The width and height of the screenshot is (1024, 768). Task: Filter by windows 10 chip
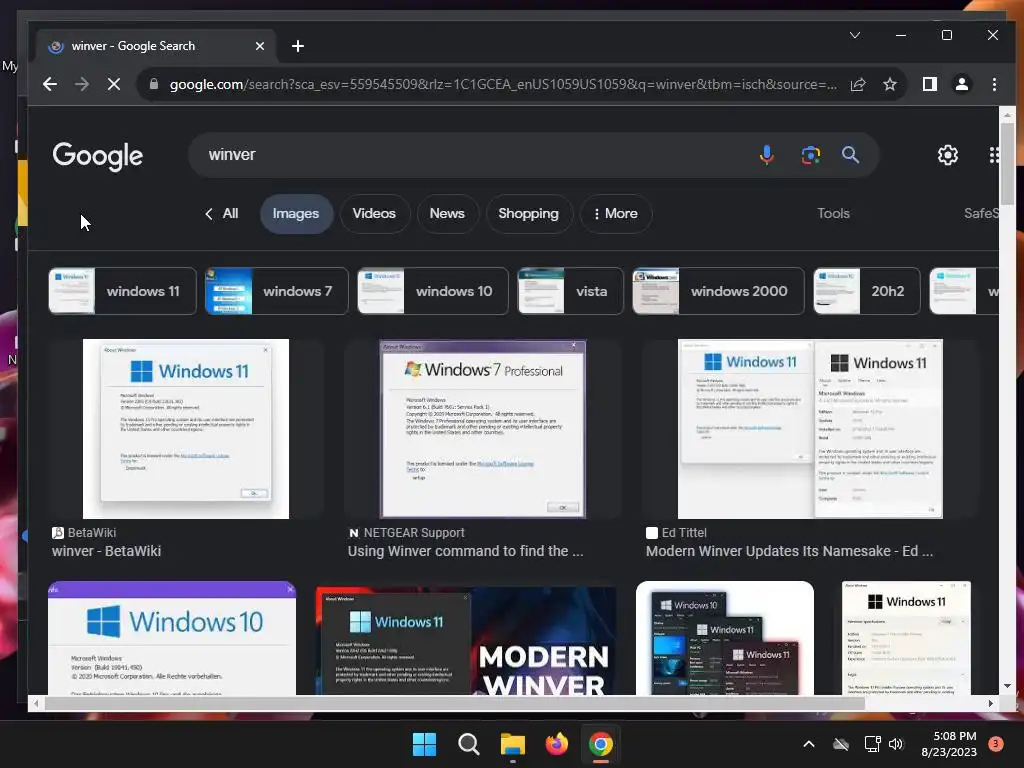433,291
